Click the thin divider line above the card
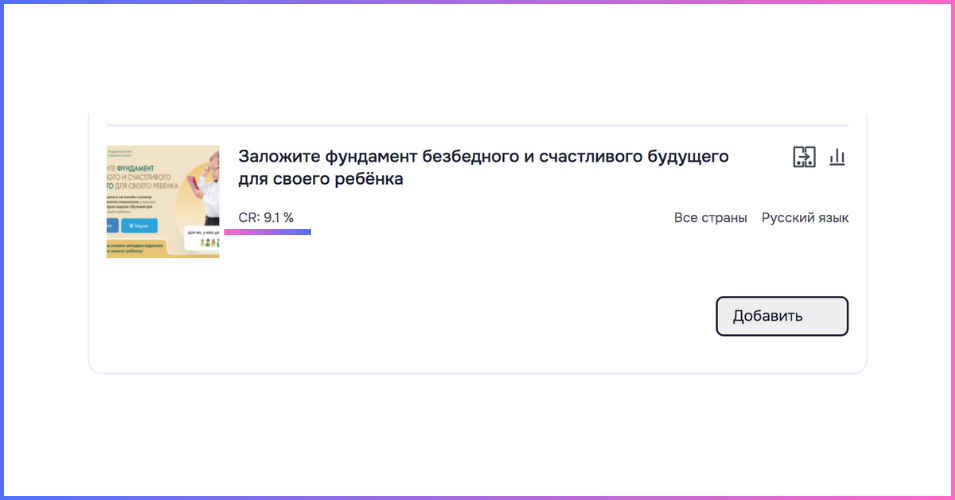The width and height of the screenshot is (955, 500). pos(478,125)
